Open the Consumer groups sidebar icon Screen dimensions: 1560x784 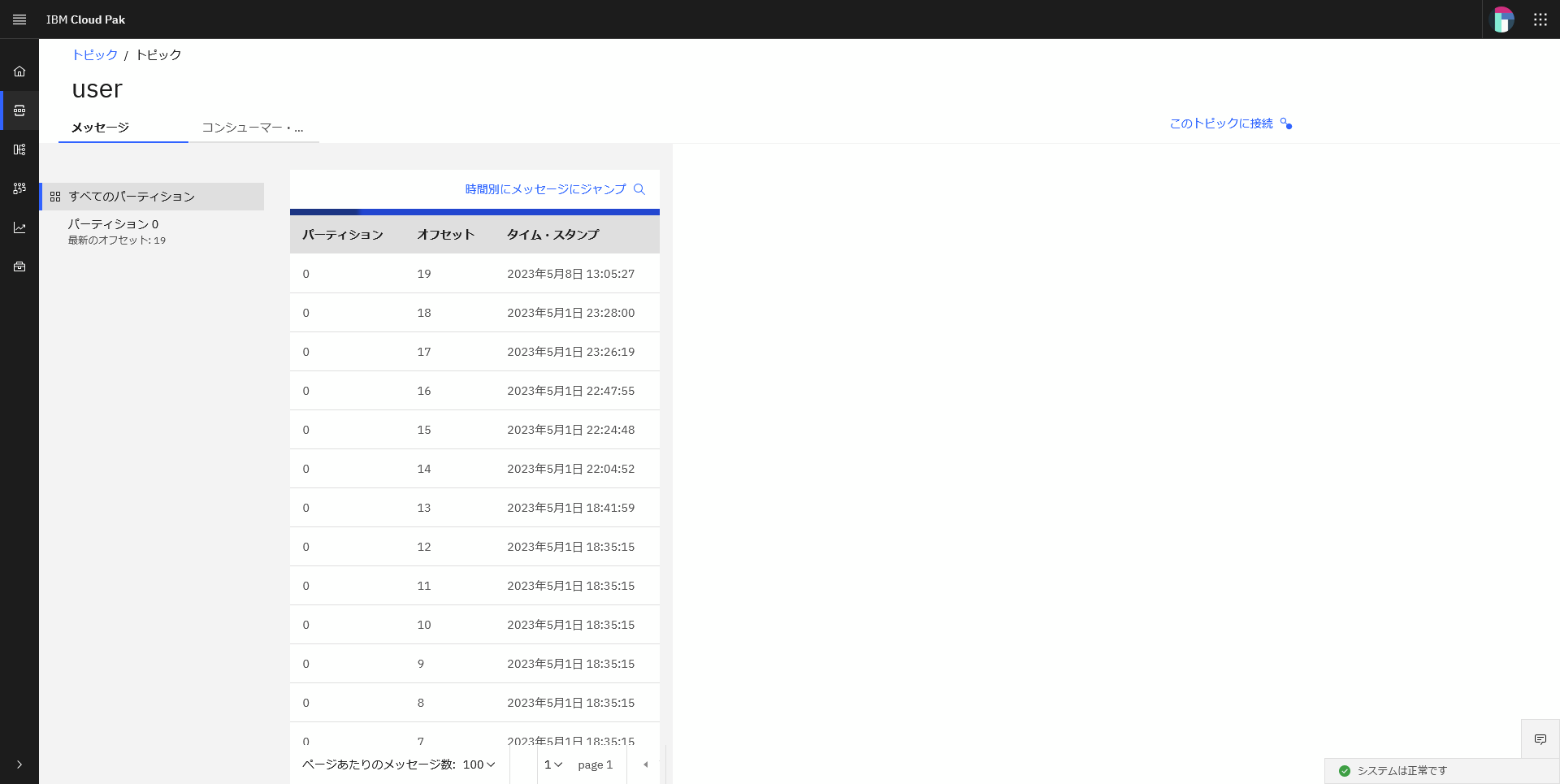(19, 188)
